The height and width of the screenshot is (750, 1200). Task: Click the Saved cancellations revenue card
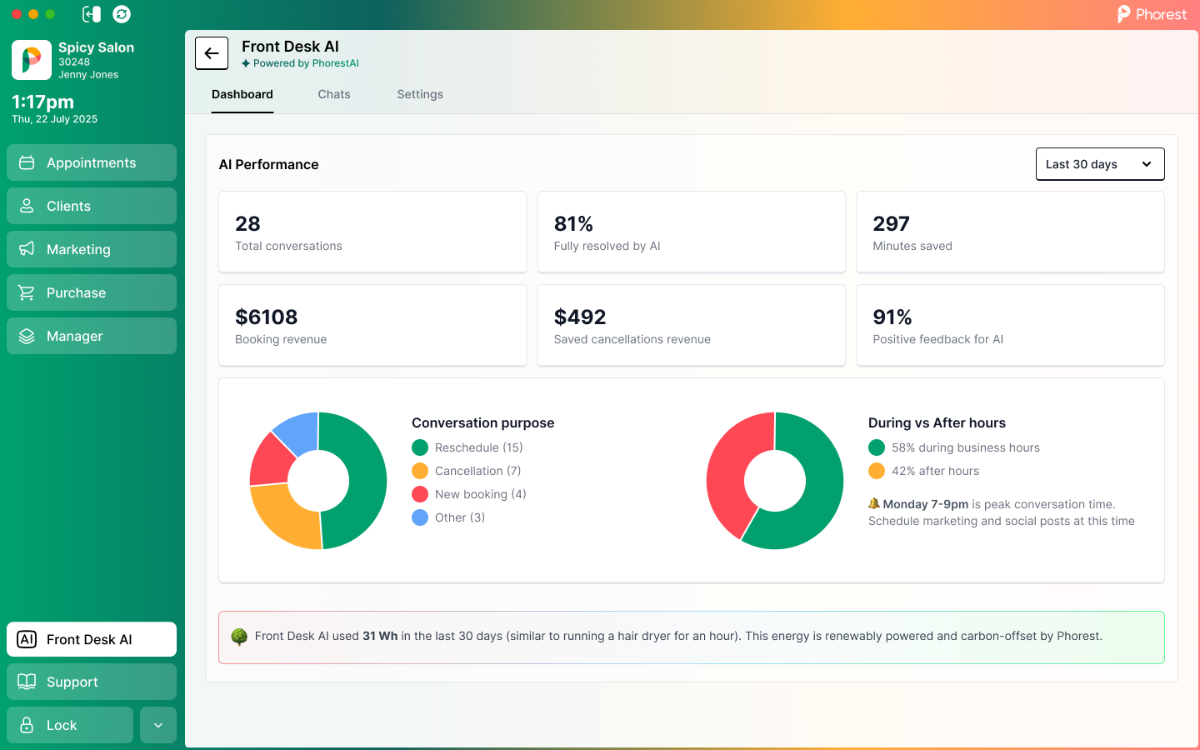pyautogui.click(x=692, y=325)
